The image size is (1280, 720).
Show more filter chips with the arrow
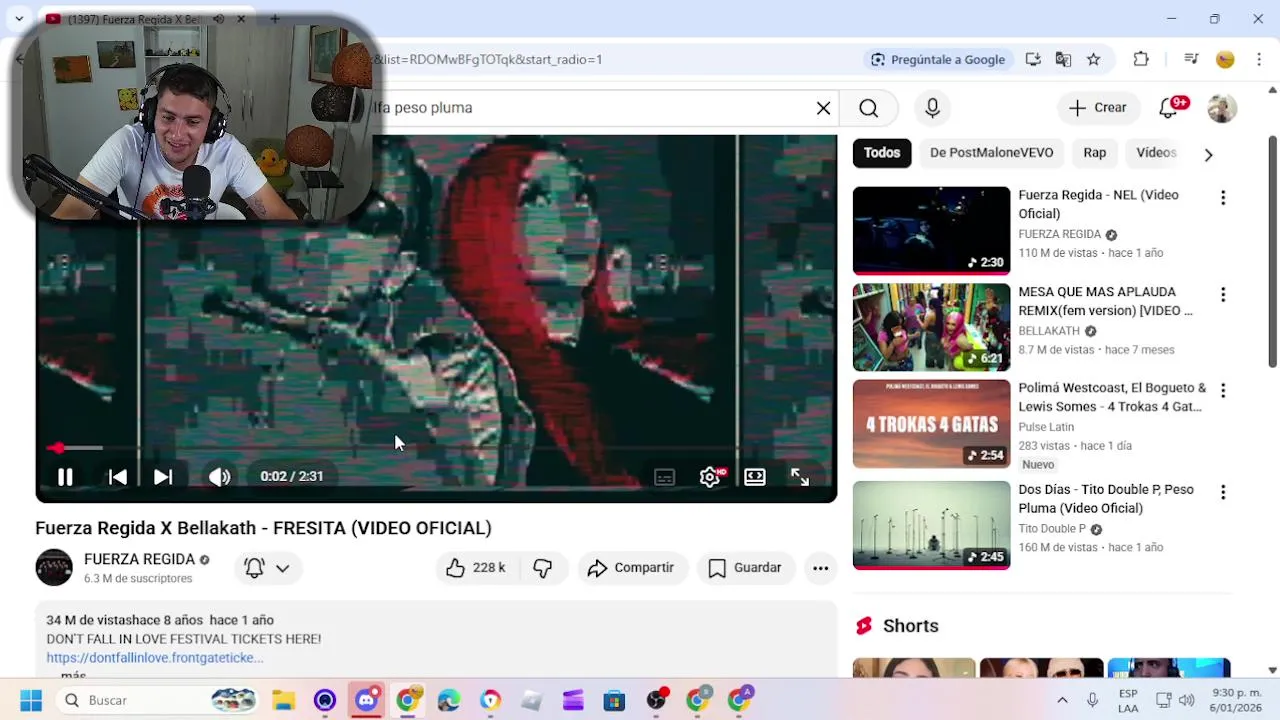(1208, 155)
